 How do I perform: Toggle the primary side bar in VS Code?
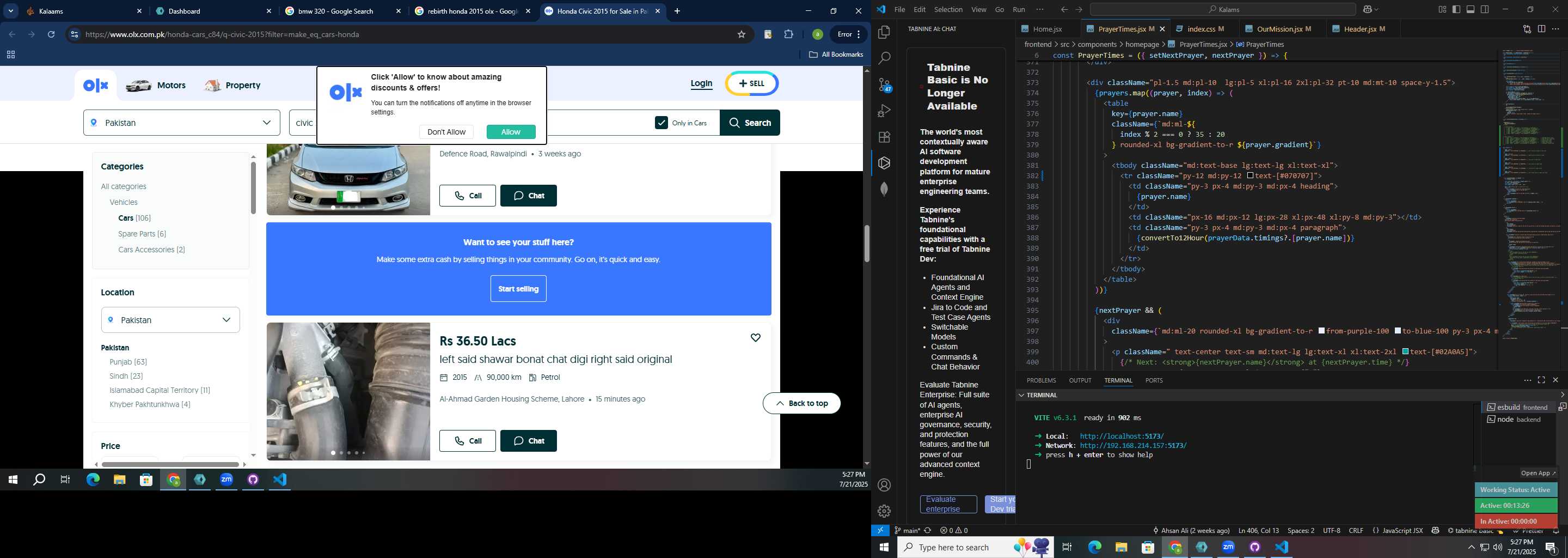1456,9
